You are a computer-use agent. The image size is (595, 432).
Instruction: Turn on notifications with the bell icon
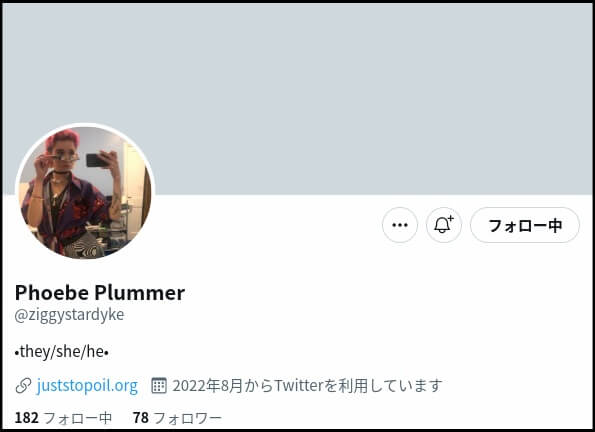(x=444, y=225)
